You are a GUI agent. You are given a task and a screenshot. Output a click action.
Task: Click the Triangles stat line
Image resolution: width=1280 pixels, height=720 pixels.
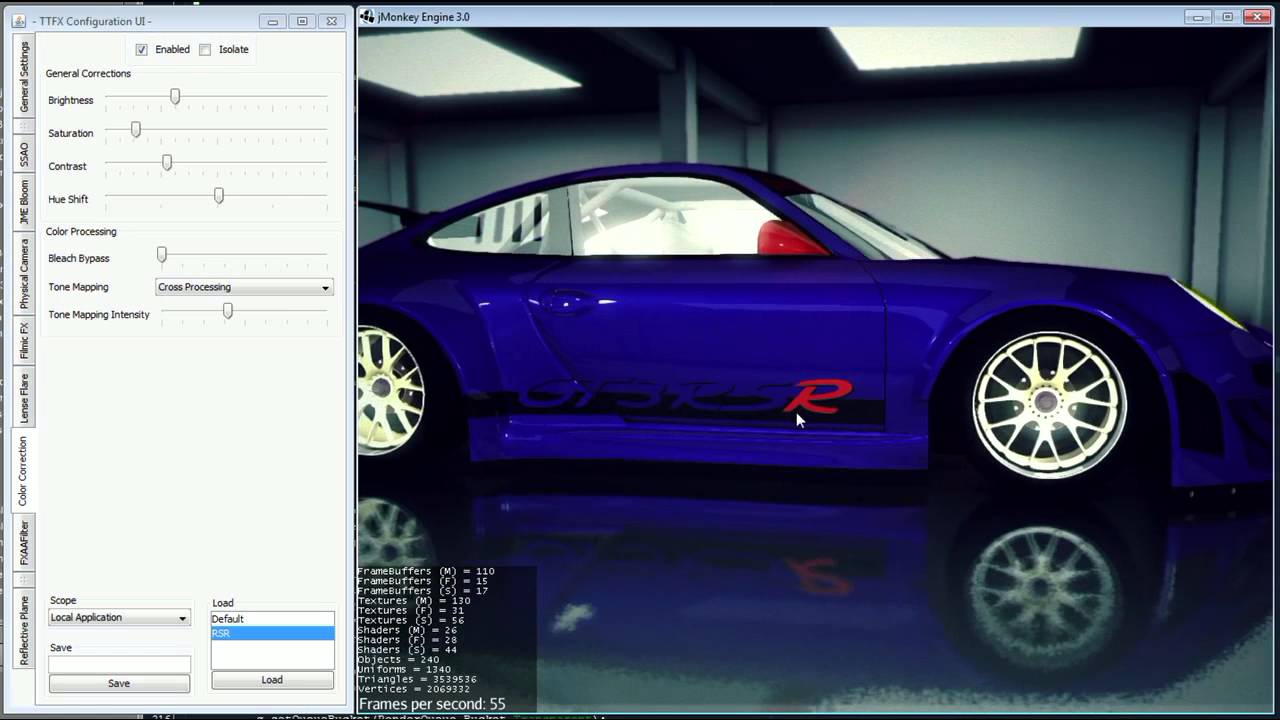[417, 679]
